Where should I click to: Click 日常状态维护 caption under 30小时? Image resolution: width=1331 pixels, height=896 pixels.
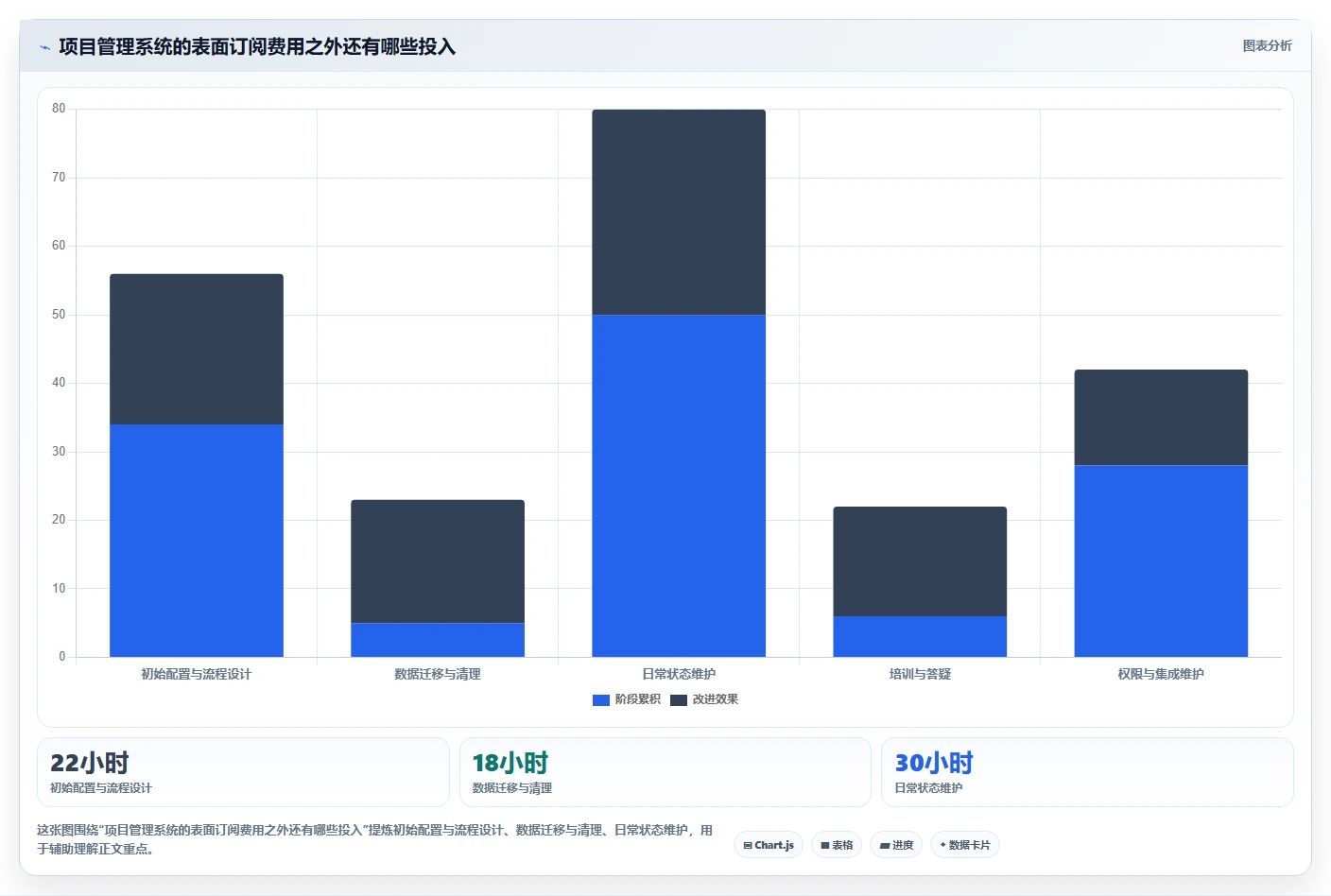click(x=928, y=788)
